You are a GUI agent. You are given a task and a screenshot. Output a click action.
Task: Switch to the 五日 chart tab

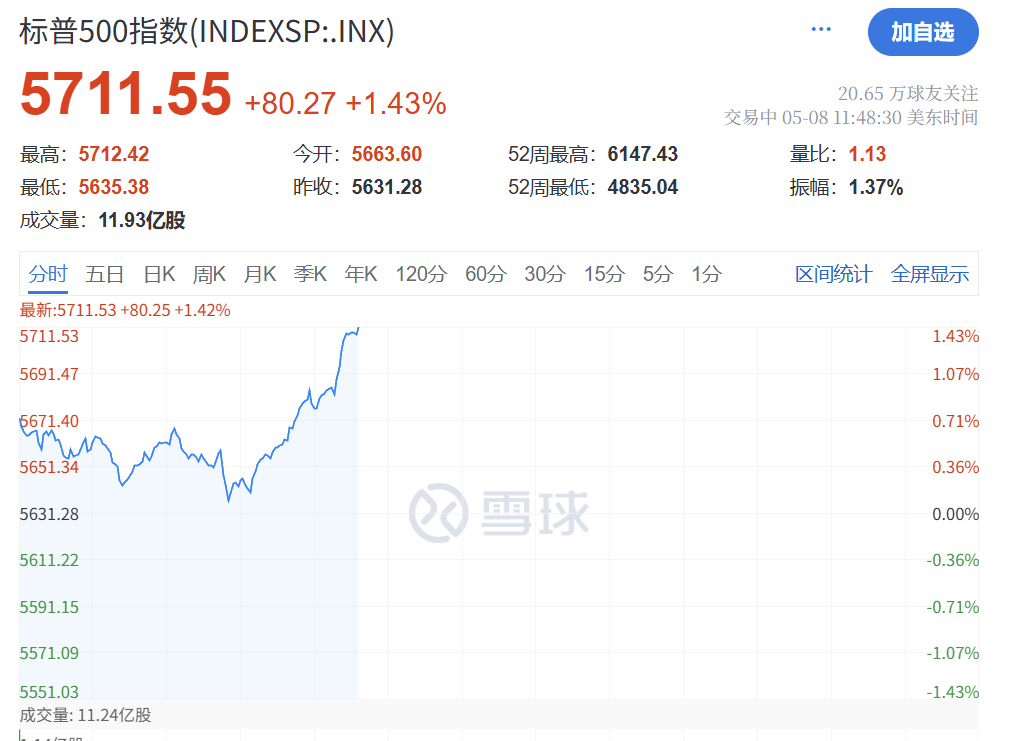click(x=104, y=274)
